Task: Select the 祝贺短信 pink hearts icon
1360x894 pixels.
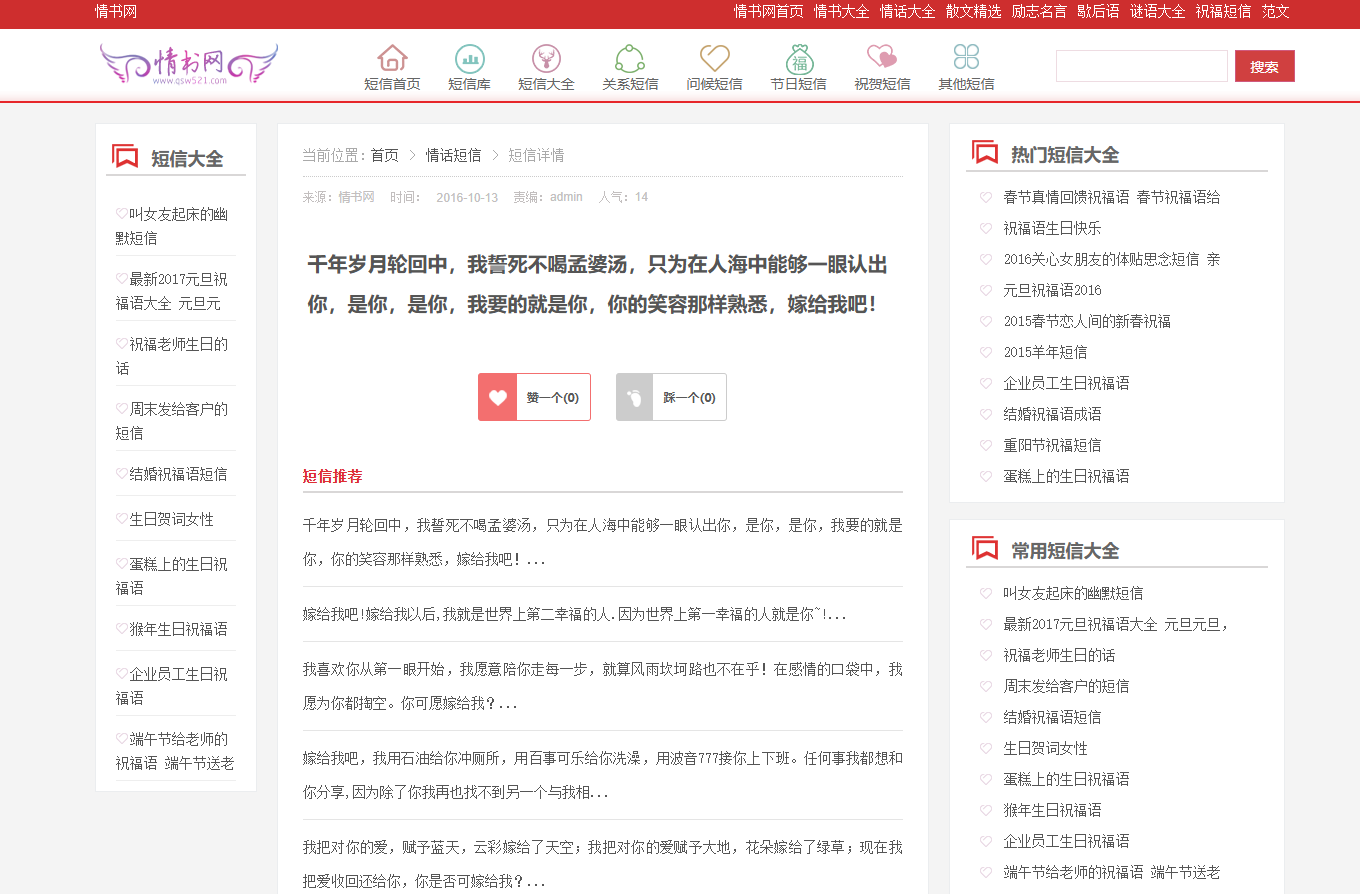Action: [x=882, y=58]
